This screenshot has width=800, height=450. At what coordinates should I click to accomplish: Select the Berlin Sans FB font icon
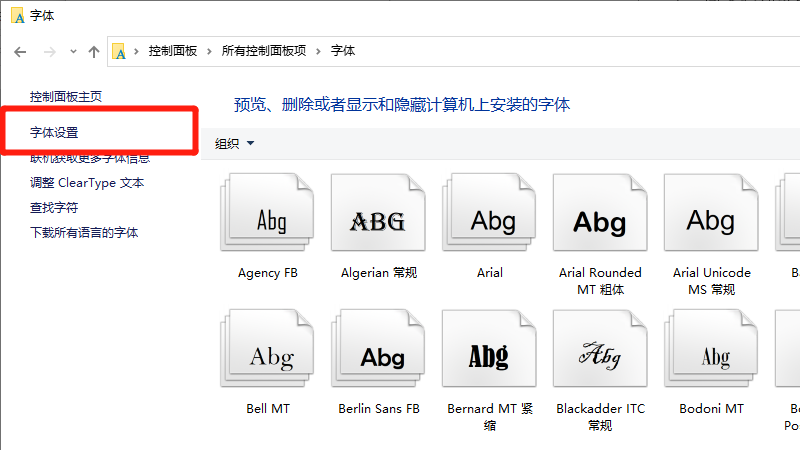click(x=378, y=348)
